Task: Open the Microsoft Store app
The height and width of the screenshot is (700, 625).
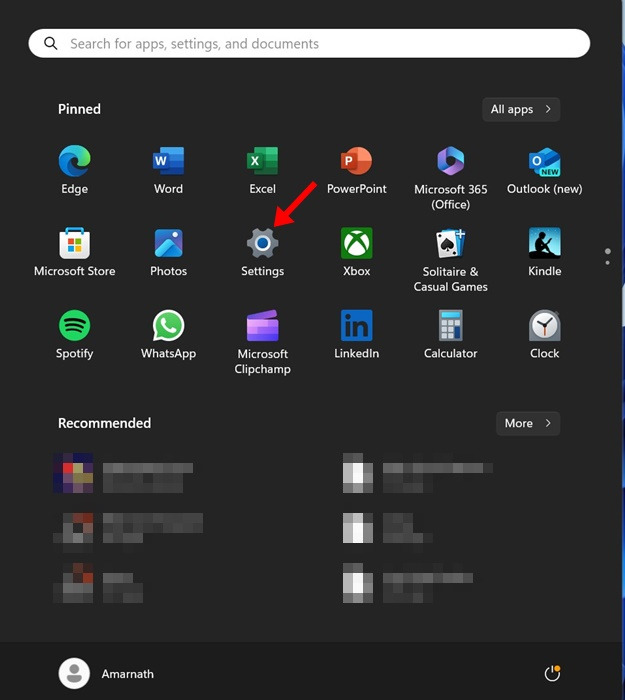Action: pyautogui.click(x=75, y=252)
